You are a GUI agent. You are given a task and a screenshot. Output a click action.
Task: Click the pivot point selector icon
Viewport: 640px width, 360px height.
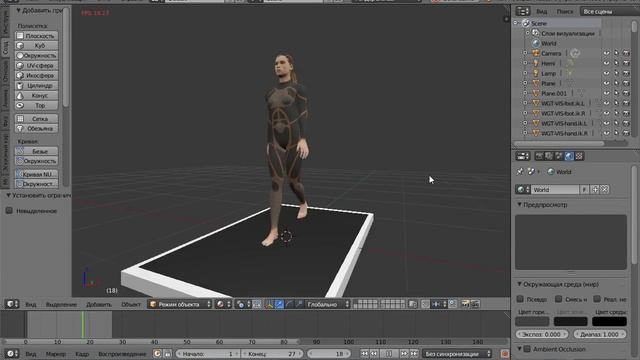[x=243, y=304]
